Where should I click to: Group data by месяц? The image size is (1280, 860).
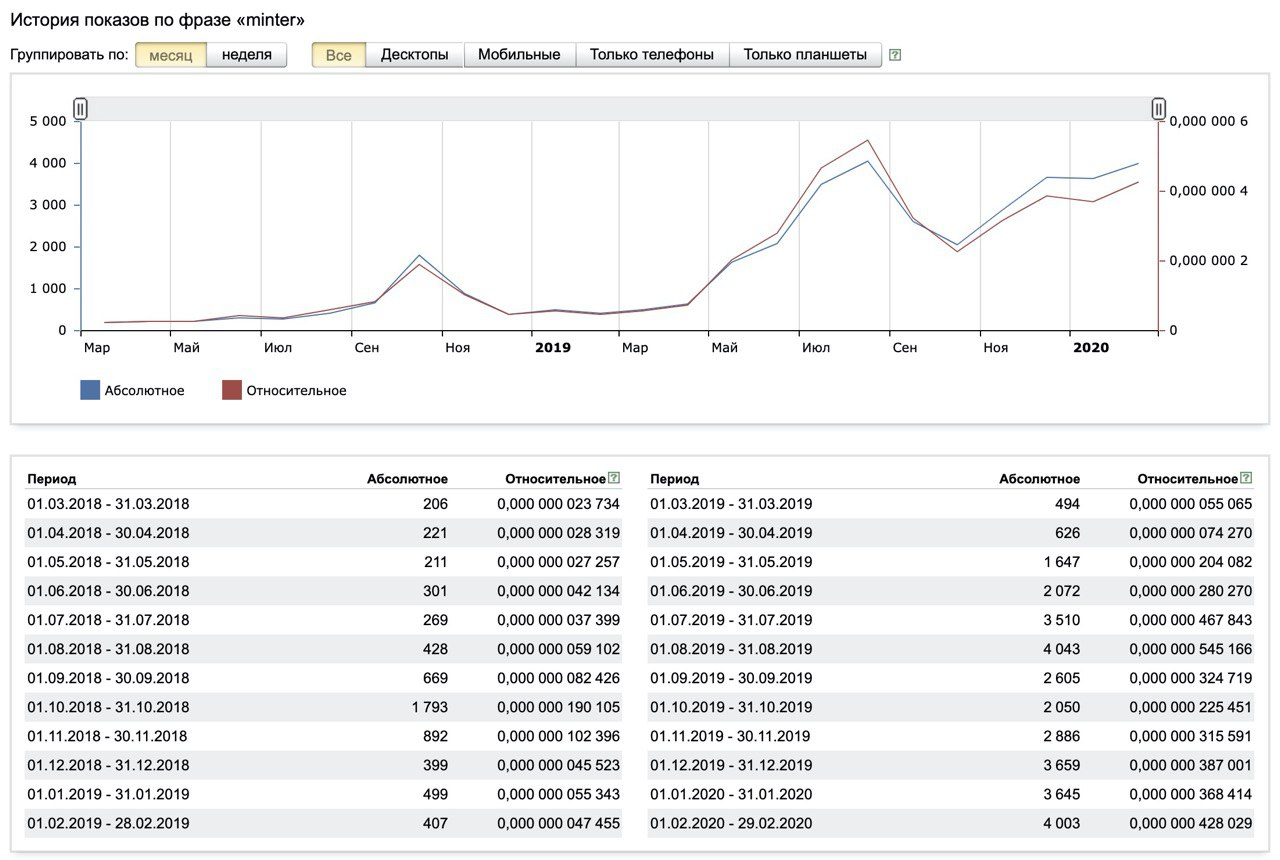[171, 55]
